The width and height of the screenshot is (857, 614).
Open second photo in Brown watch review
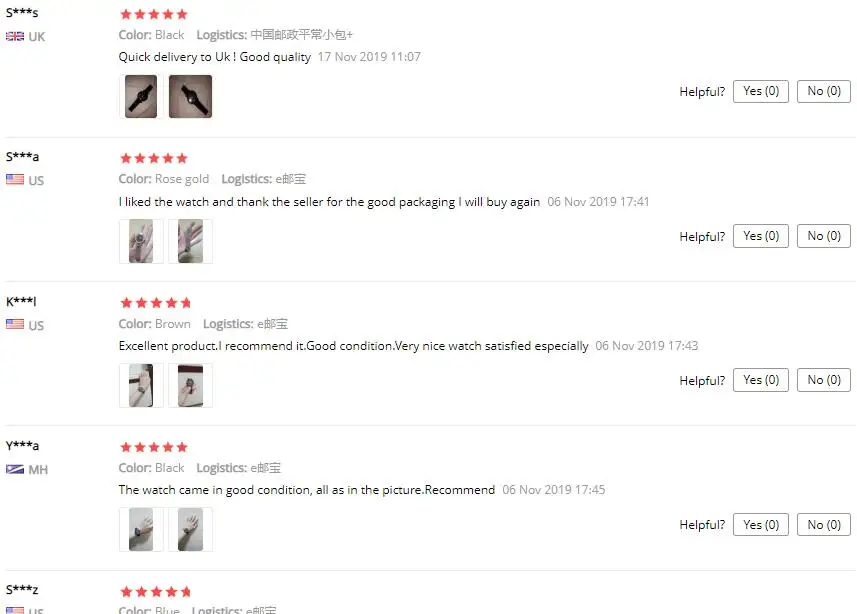(x=190, y=385)
